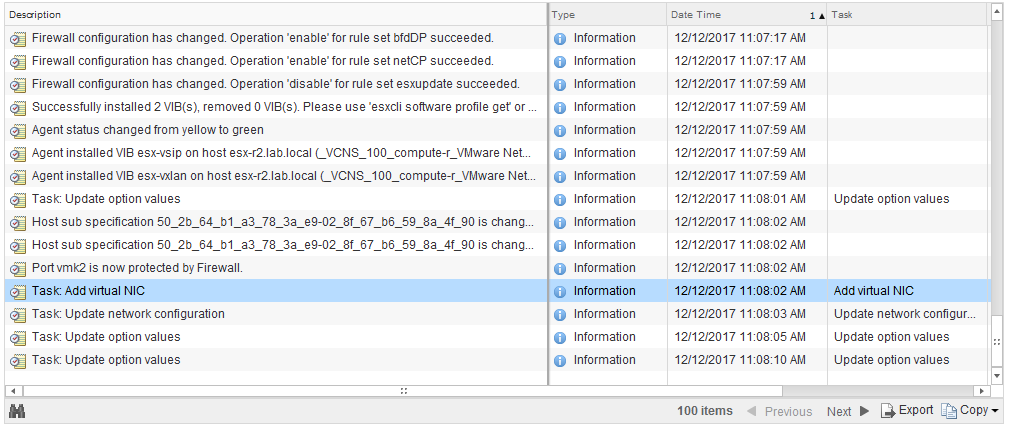The image size is (1009, 427).
Task: Click event icon beside 'Agent status changed' row
Action: point(17,130)
